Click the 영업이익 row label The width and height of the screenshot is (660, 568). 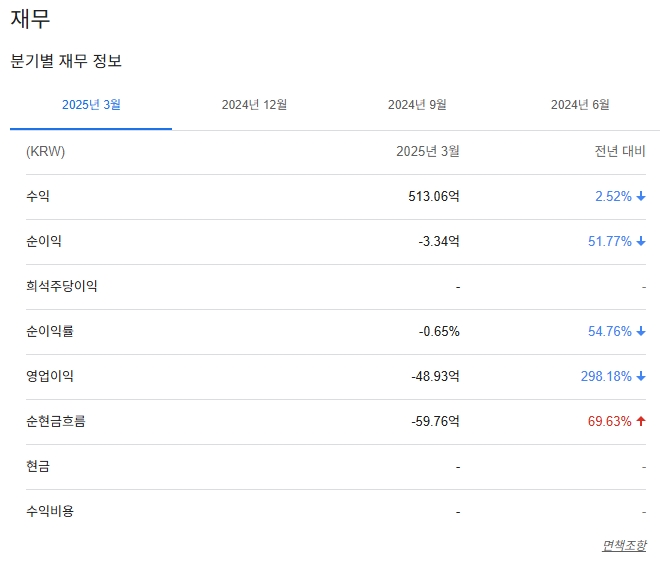click(50, 377)
